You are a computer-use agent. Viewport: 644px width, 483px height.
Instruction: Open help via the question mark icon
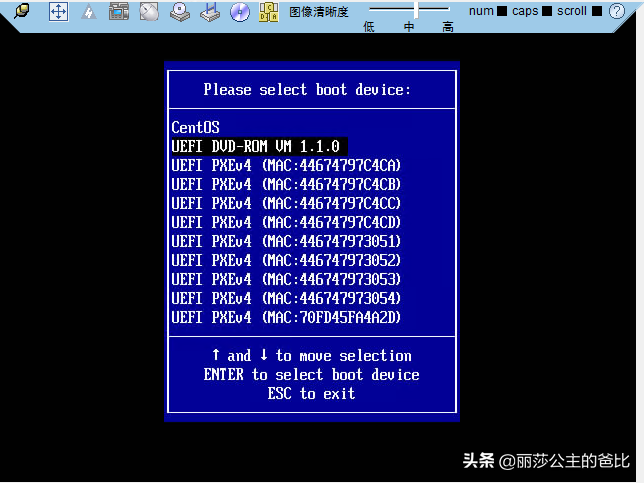(x=616, y=11)
